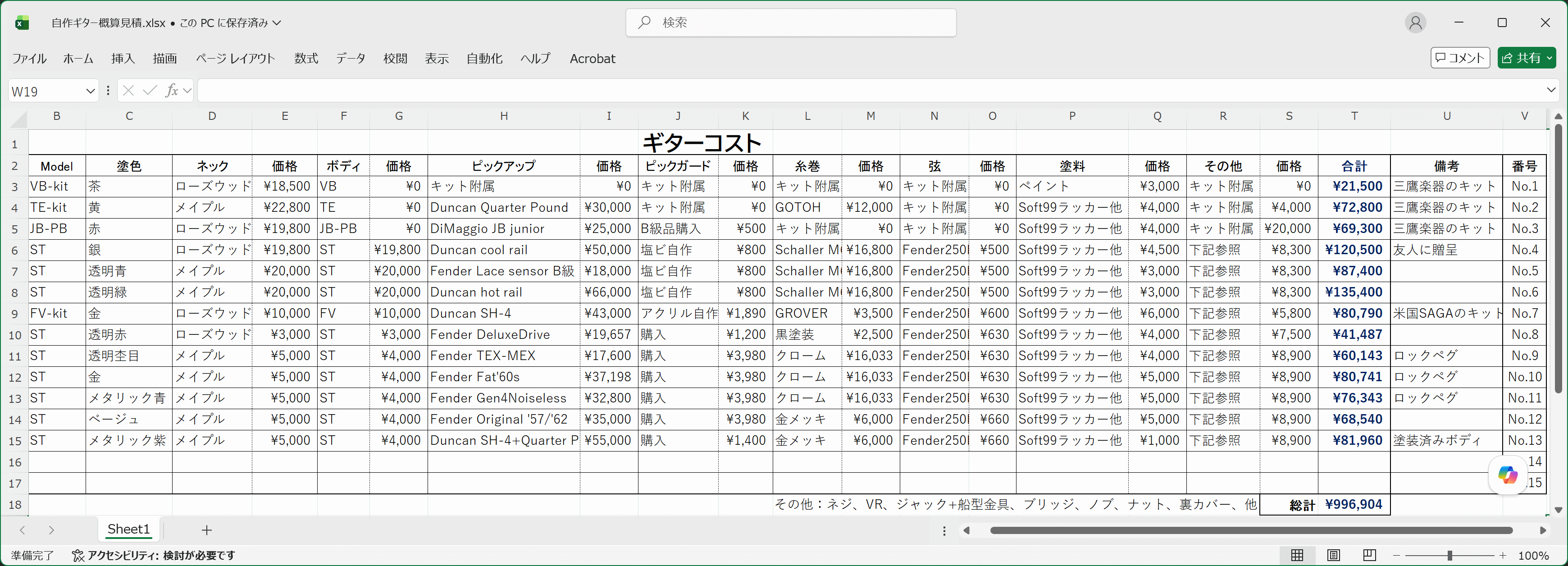Confirm entry with the checkmark icon
The height and width of the screenshot is (566, 1568).
tap(150, 91)
